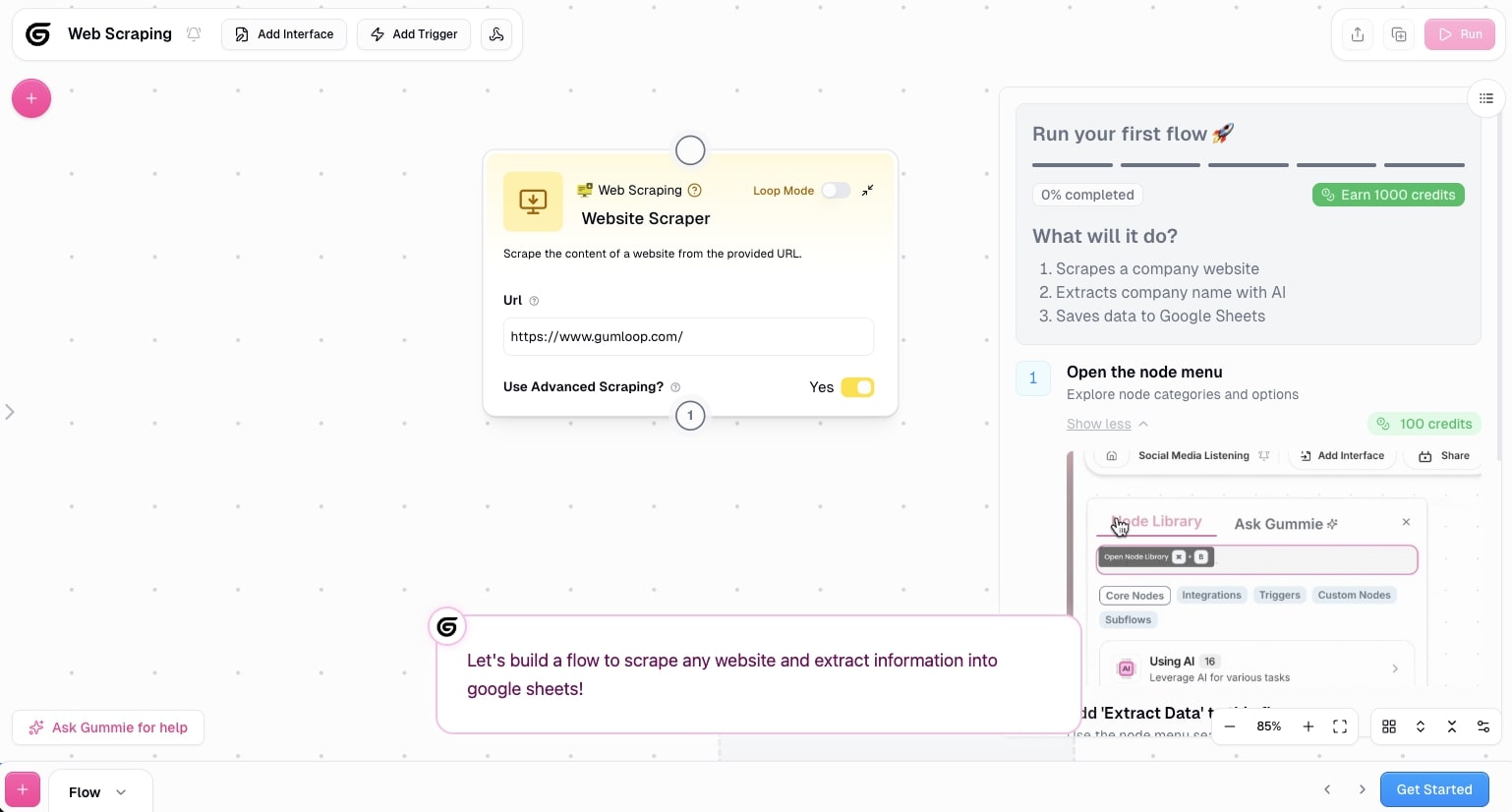Click the node's bottom output connector

[x=690, y=415]
